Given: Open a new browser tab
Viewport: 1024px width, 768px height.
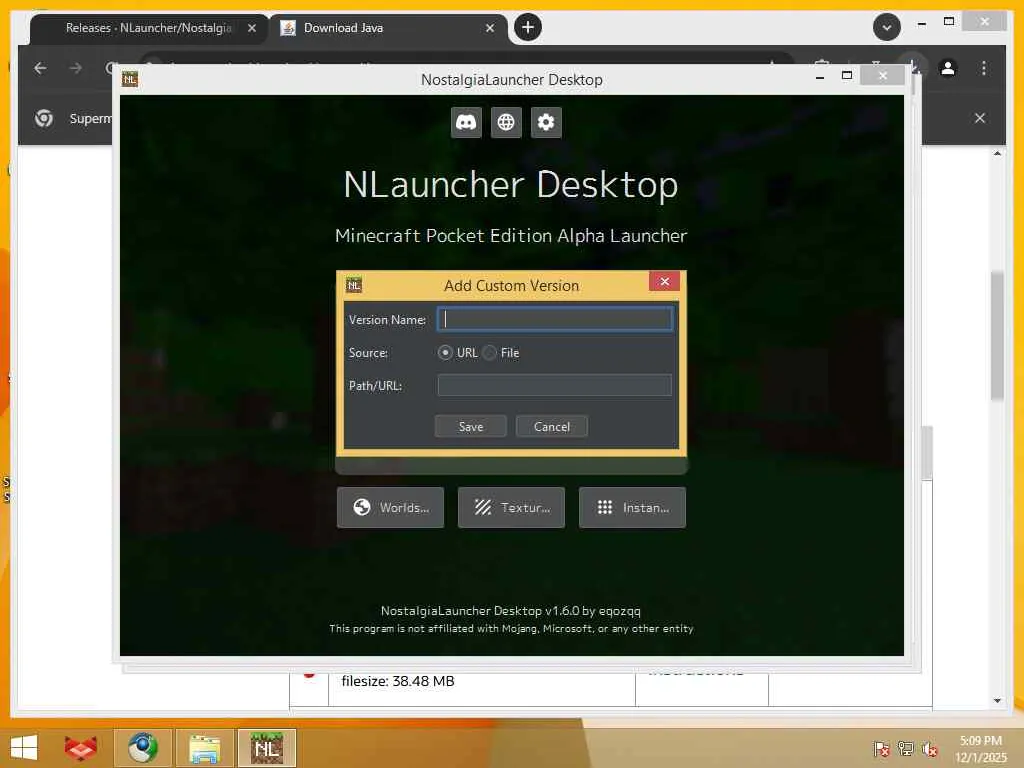Looking at the screenshot, I should coord(528,27).
